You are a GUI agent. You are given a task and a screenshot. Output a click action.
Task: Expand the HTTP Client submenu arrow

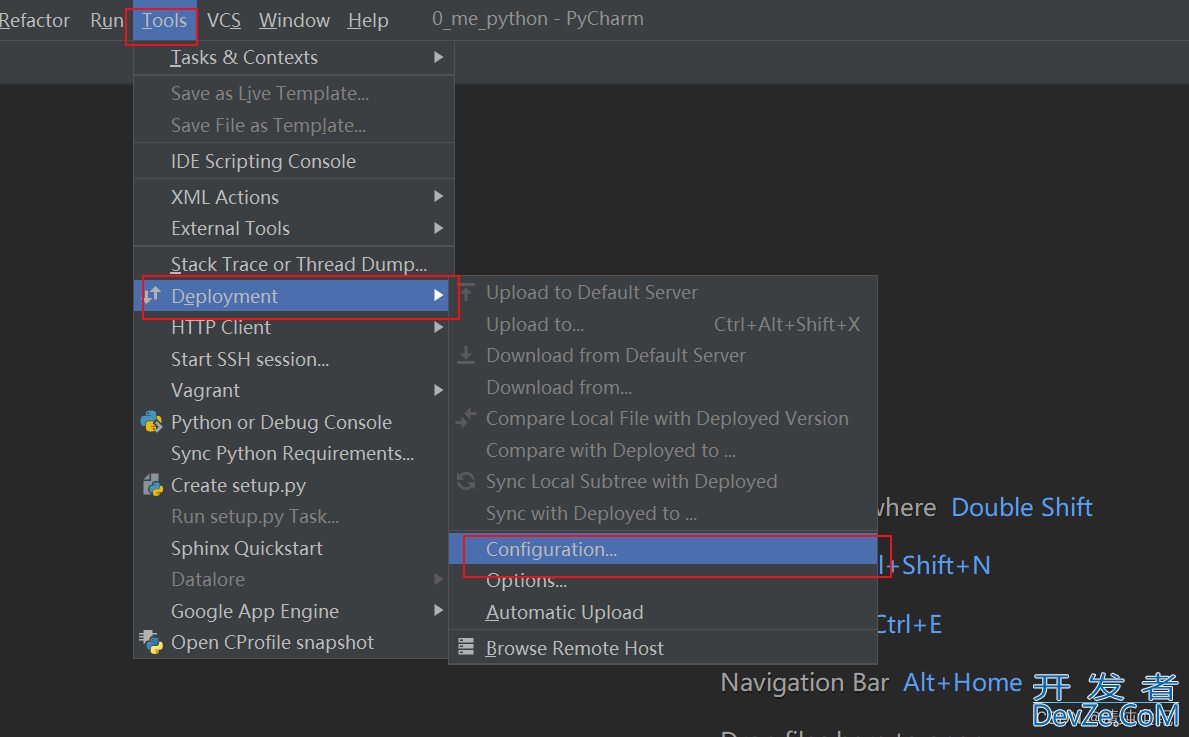tap(438, 327)
